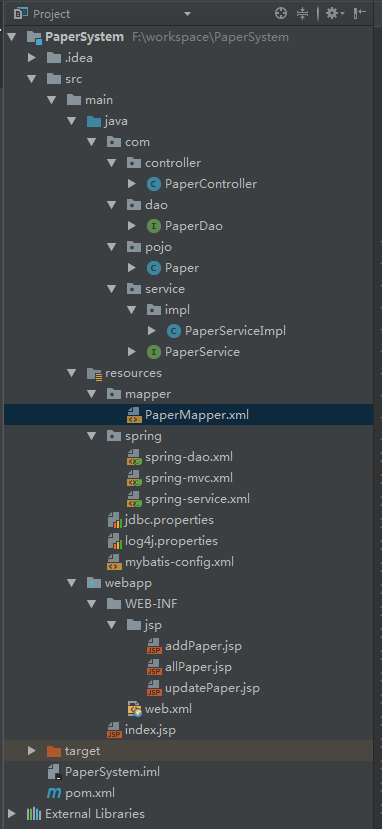Collapse the main folder arrow
382x829 pixels.
tap(51, 100)
